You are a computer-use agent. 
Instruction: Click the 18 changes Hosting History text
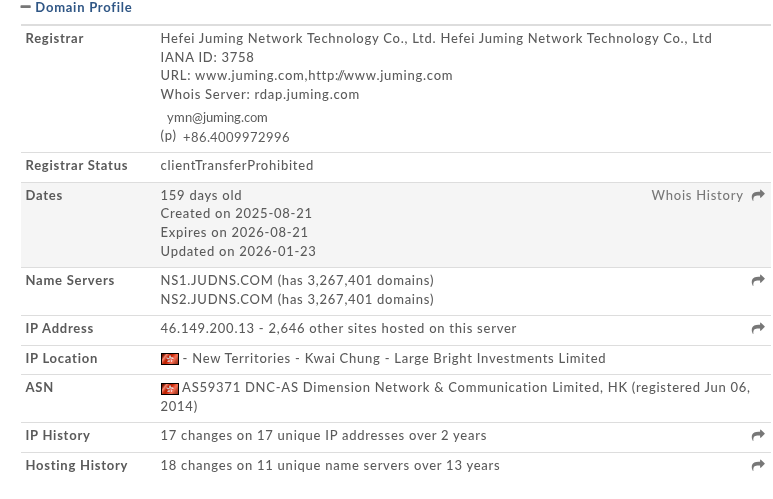330,466
